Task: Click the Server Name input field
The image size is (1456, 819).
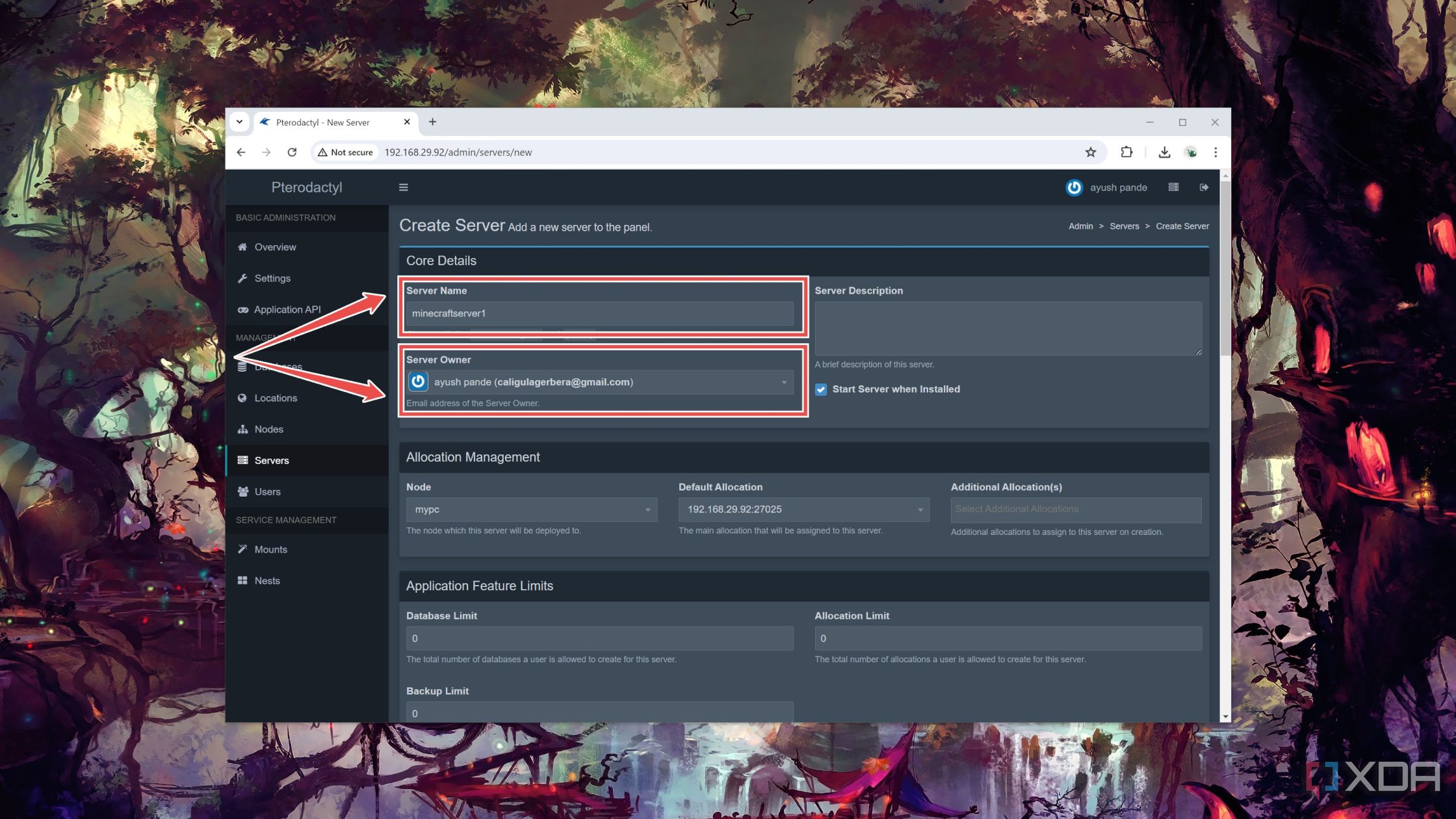Action: point(600,313)
